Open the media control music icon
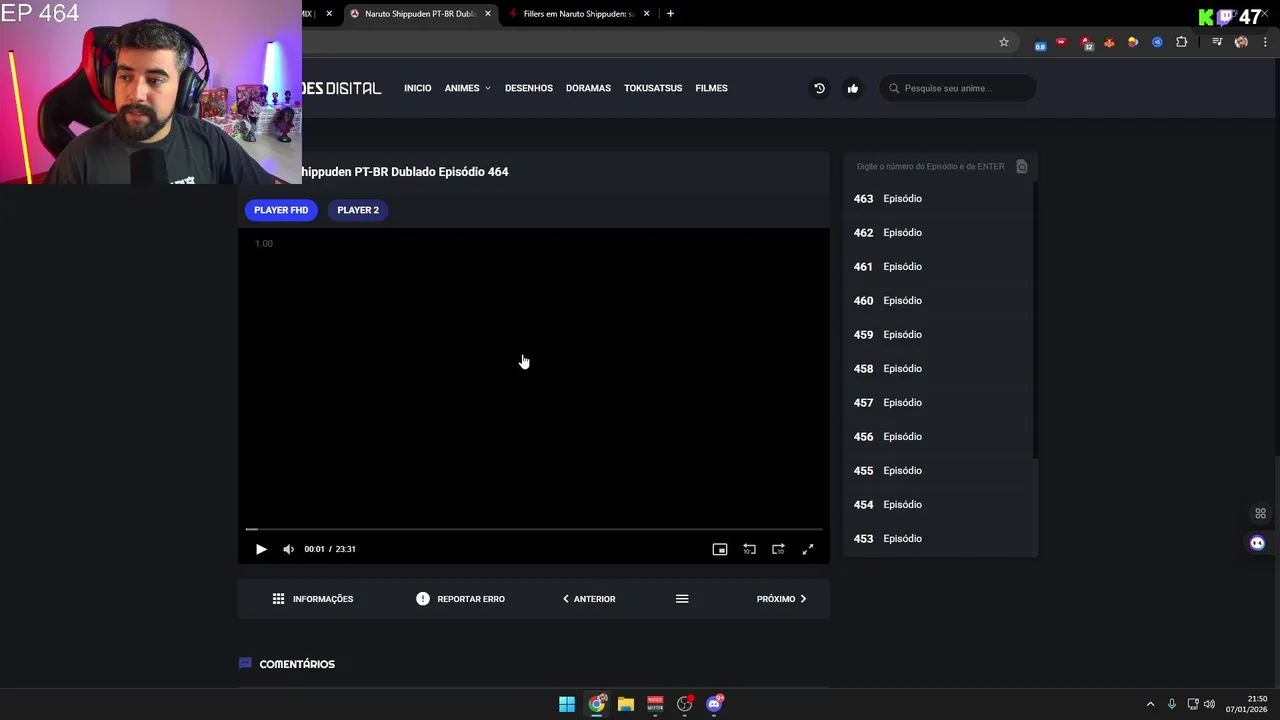 [1217, 42]
